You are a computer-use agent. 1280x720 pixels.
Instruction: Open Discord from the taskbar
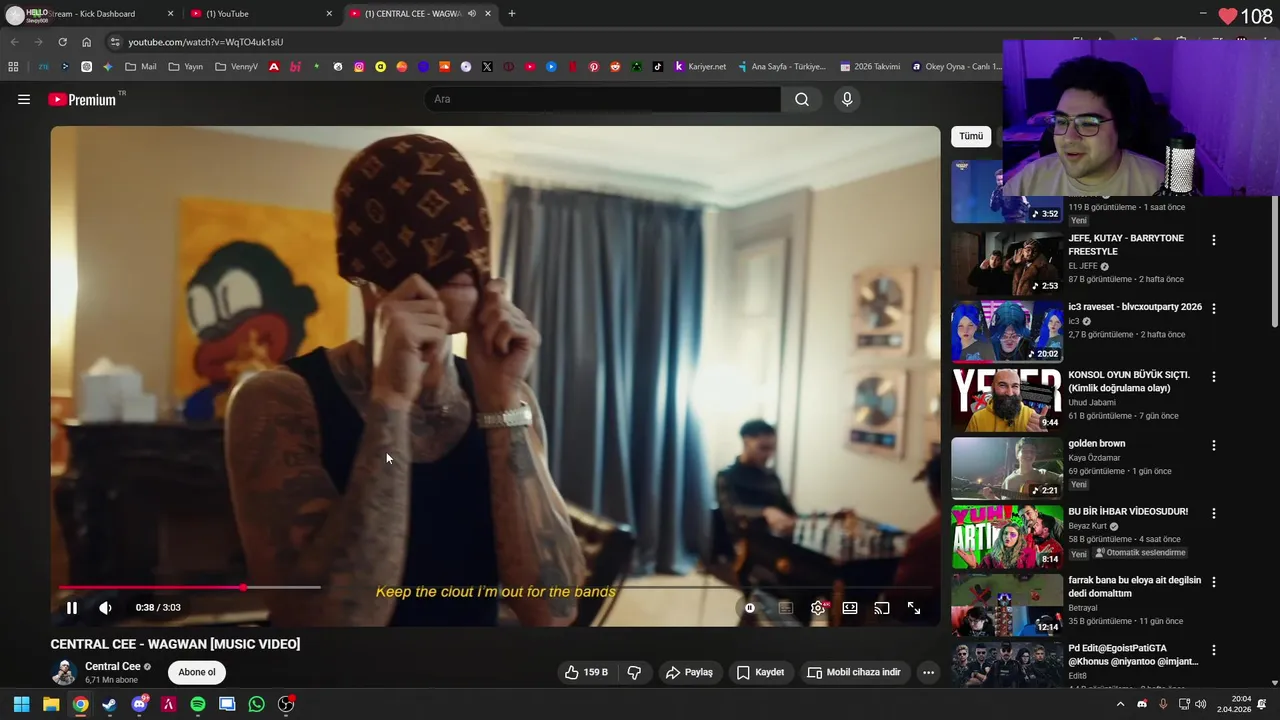139,704
